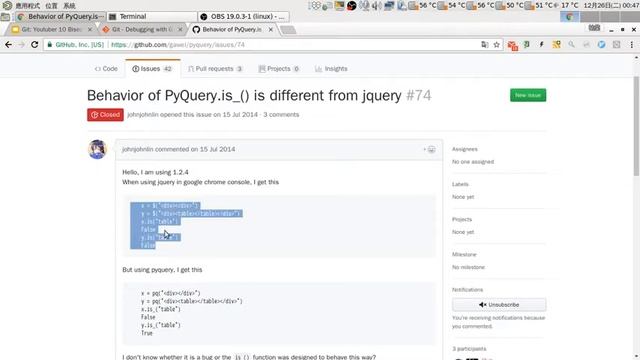The height and width of the screenshot is (360, 640).
Task: Open the Pull requests tab
Action: click(x=215, y=69)
